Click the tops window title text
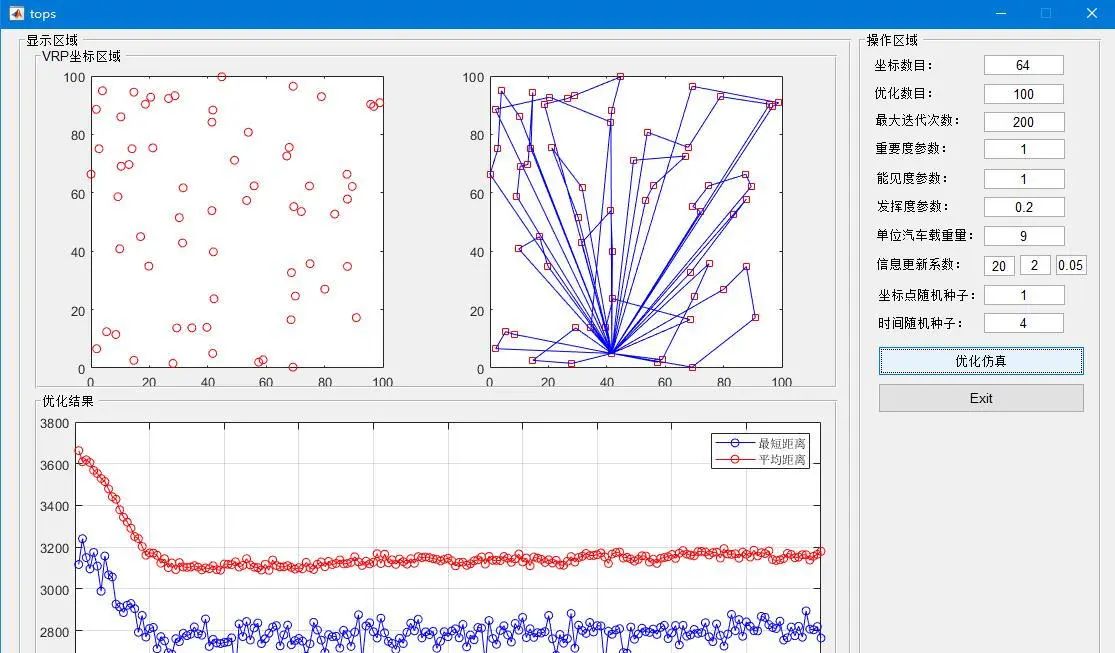 43,14
